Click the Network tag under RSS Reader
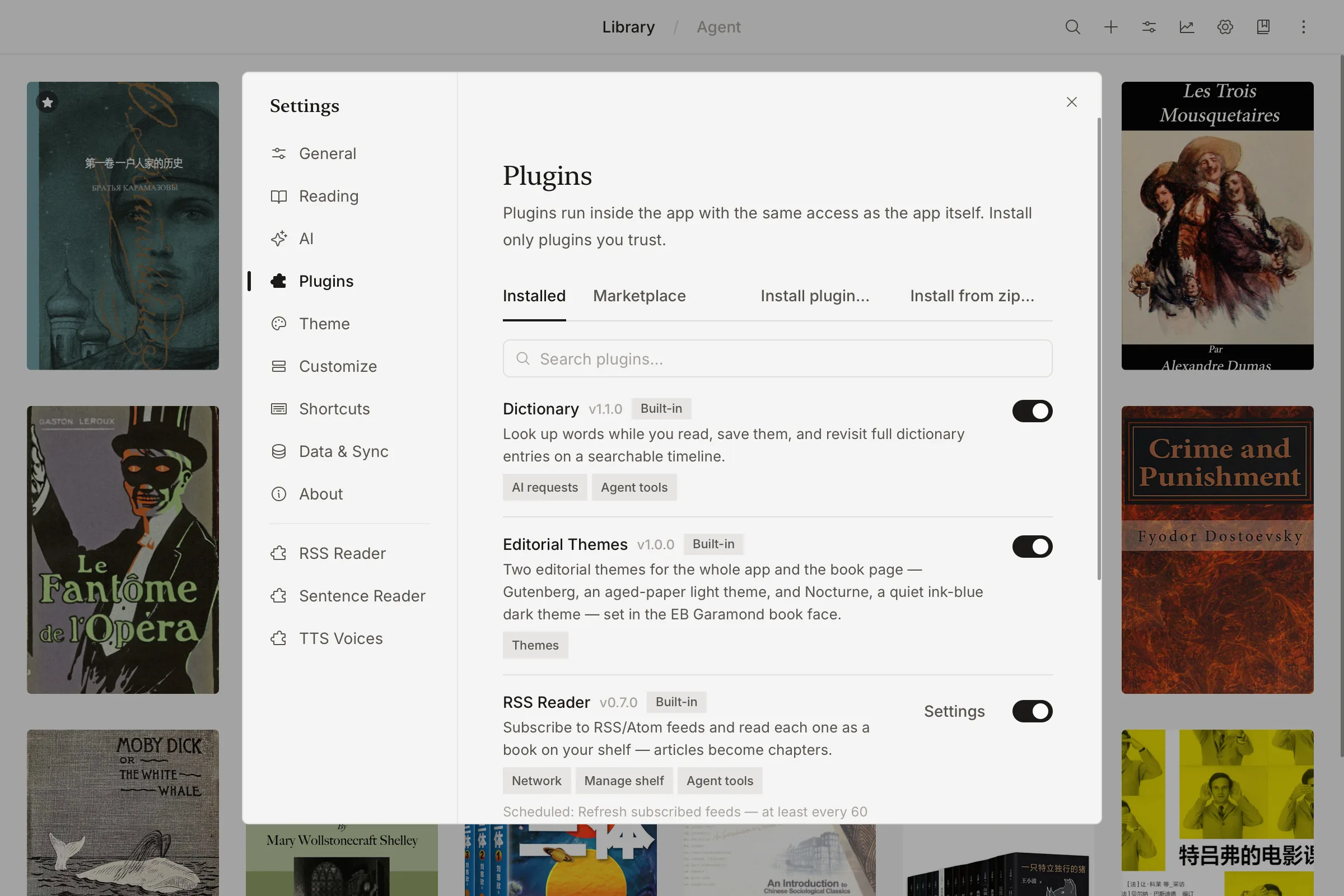 pos(536,781)
